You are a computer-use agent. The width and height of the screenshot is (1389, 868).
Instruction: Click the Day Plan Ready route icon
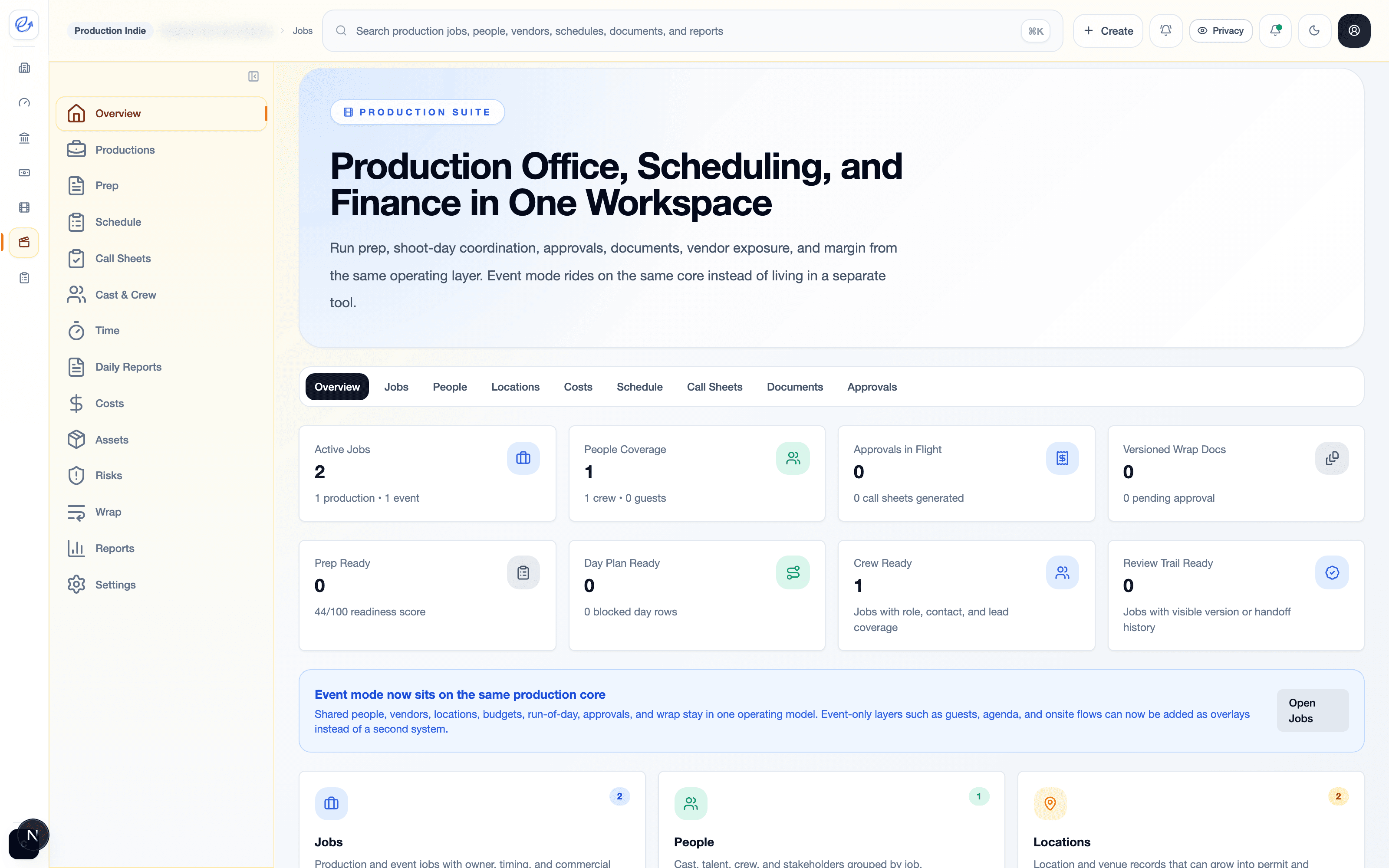tap(793, 572)
